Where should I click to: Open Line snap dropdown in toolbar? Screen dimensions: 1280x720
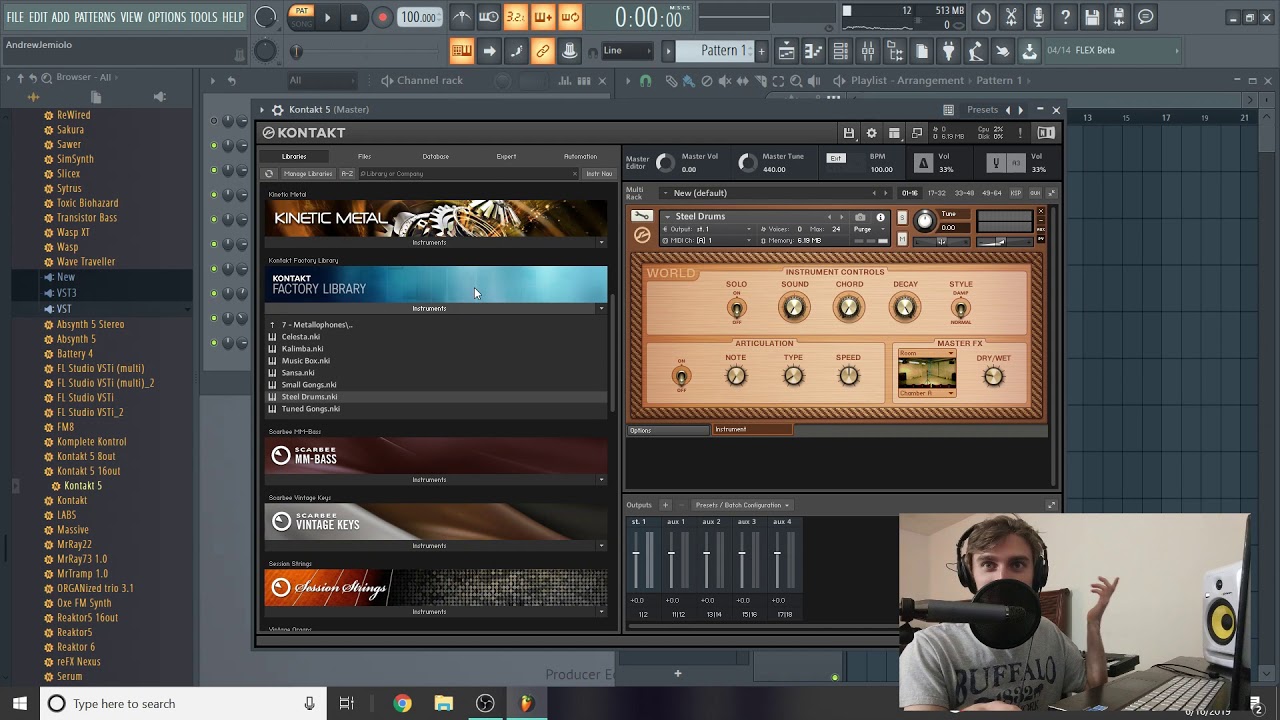[626, 51]
